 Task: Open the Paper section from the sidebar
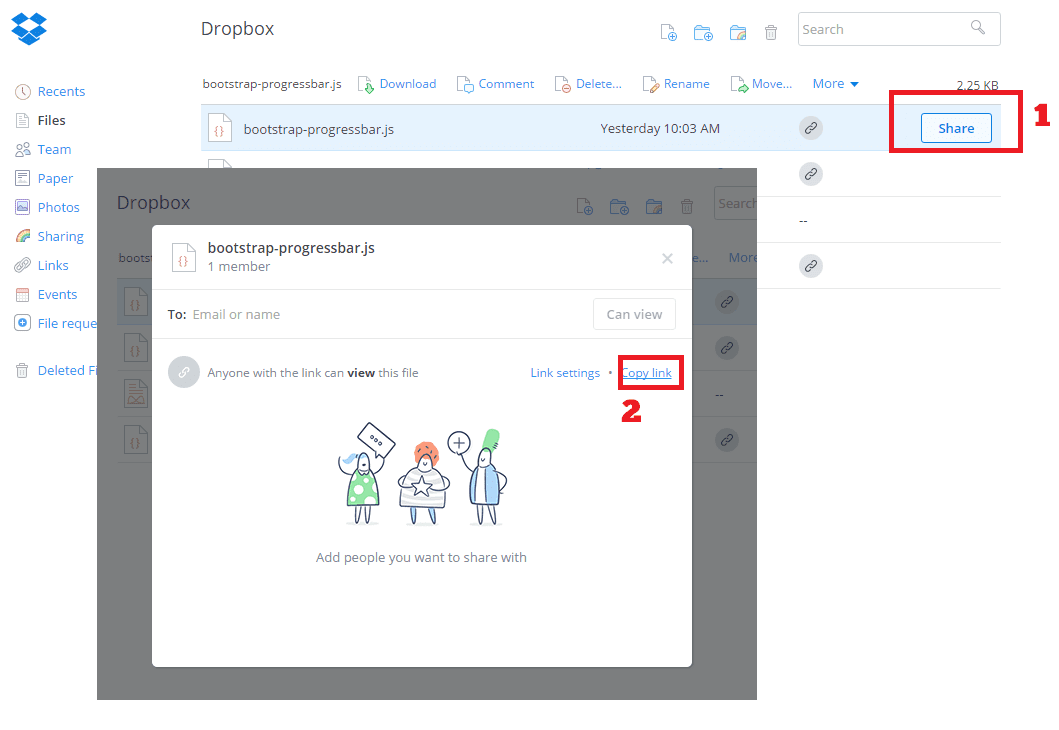click(x=53, y=178)
